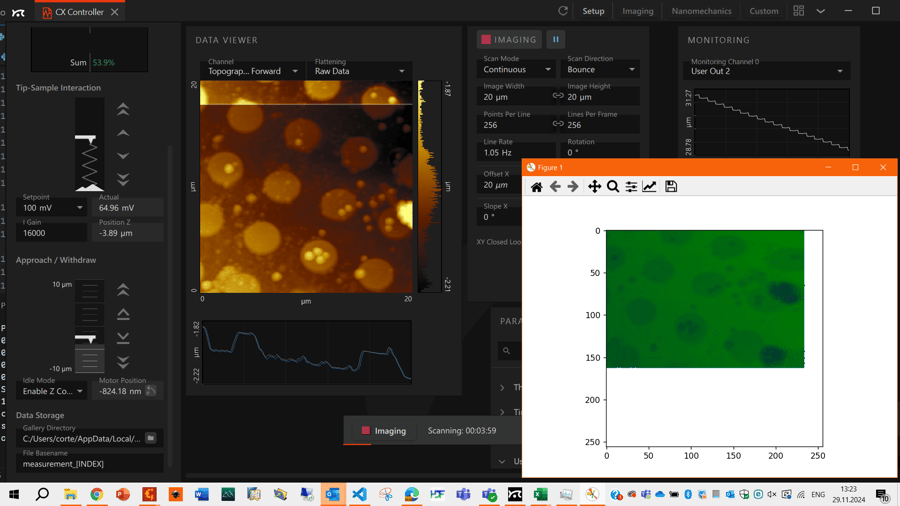Click the withdraw step up arrow
This screenshot has width=900, height=506.
point(123,314)
